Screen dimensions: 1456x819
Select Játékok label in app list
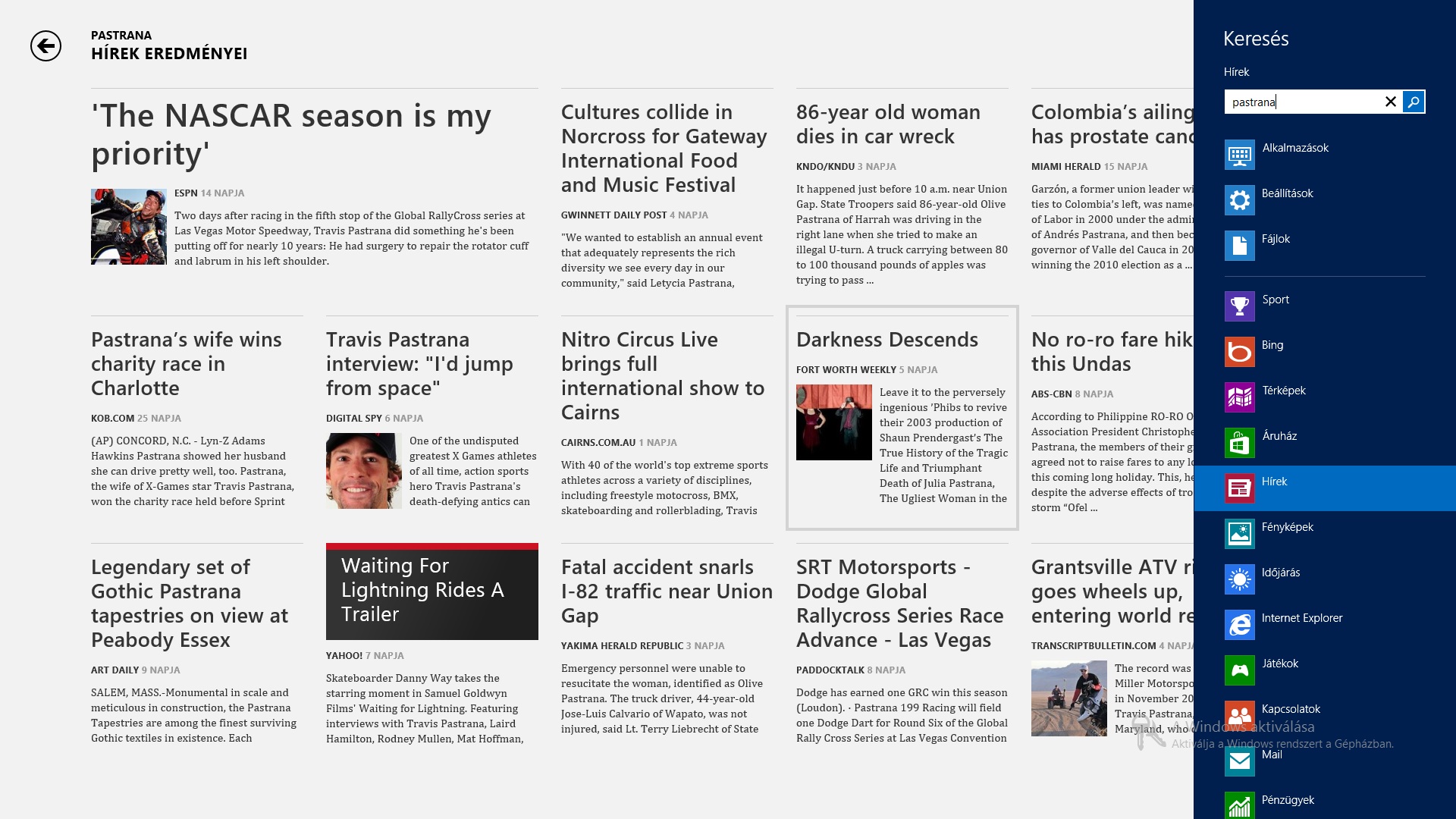1280,664
